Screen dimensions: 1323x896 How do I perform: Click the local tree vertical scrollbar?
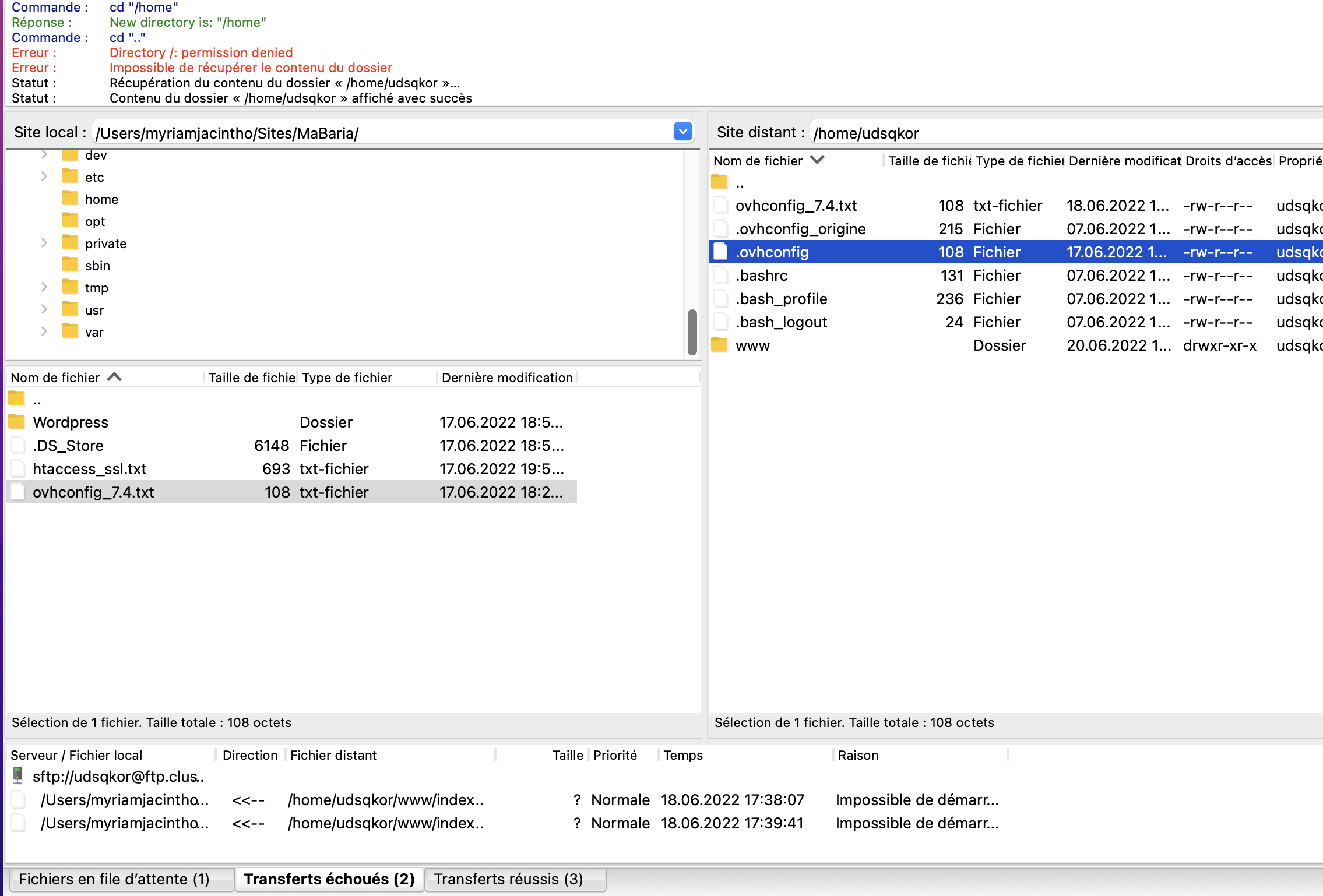[x=692, y=332]
